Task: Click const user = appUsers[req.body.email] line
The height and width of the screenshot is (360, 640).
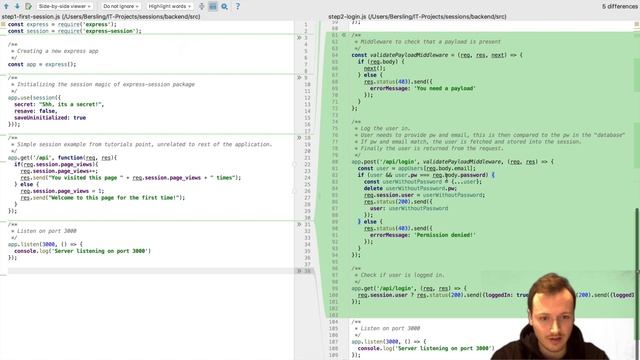Action: [417, 168]
